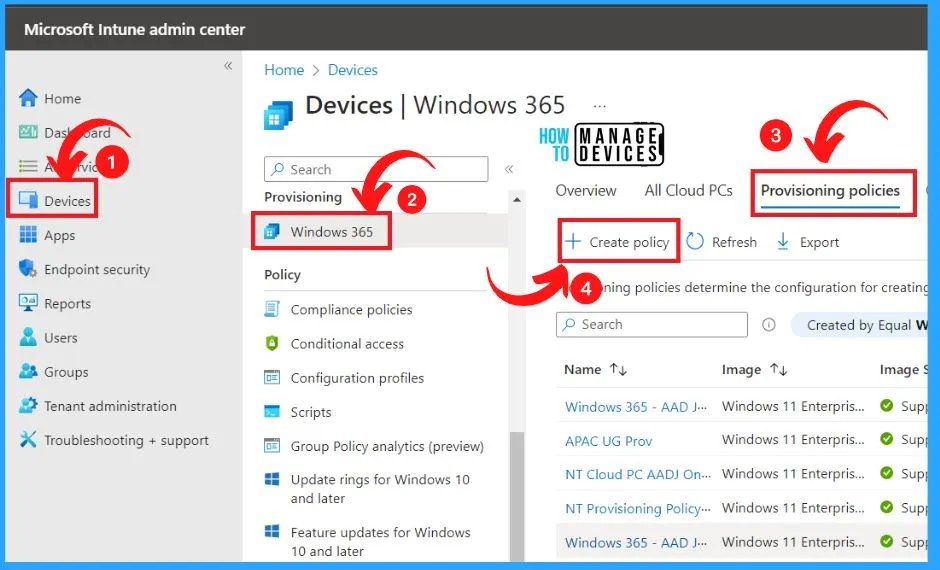Viewport: 940px width, 570px height.
Task: Open Configuration profiles menu item
Action: [x=357, y=378]
